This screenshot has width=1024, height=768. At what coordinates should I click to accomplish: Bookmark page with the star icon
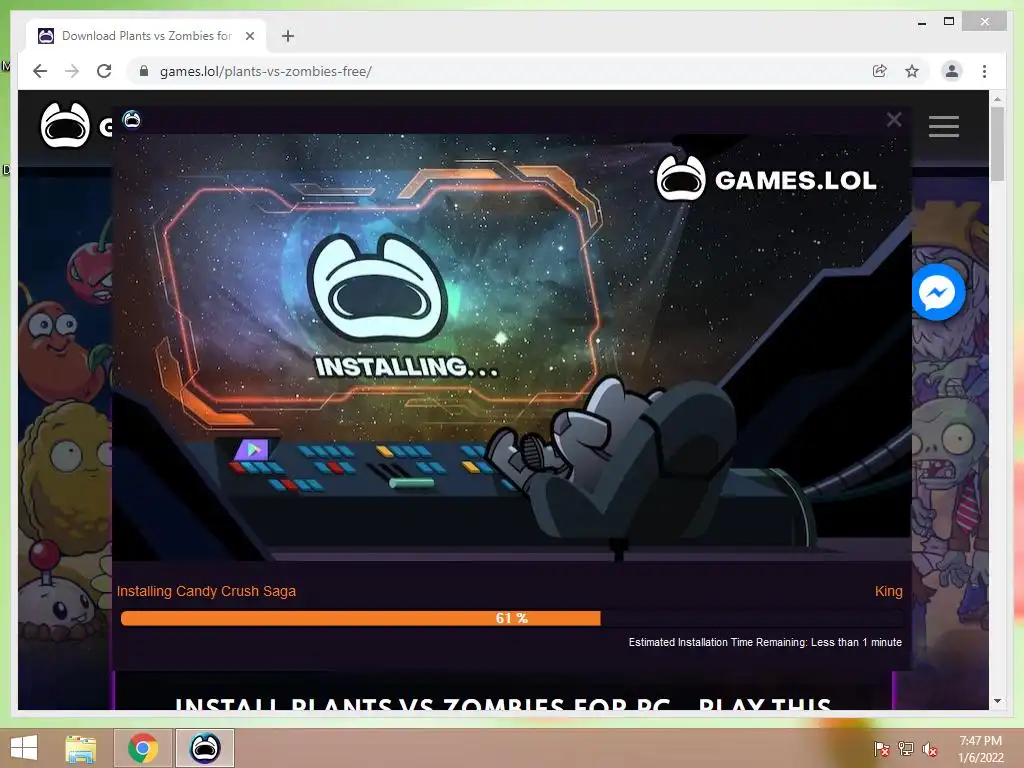912,71
